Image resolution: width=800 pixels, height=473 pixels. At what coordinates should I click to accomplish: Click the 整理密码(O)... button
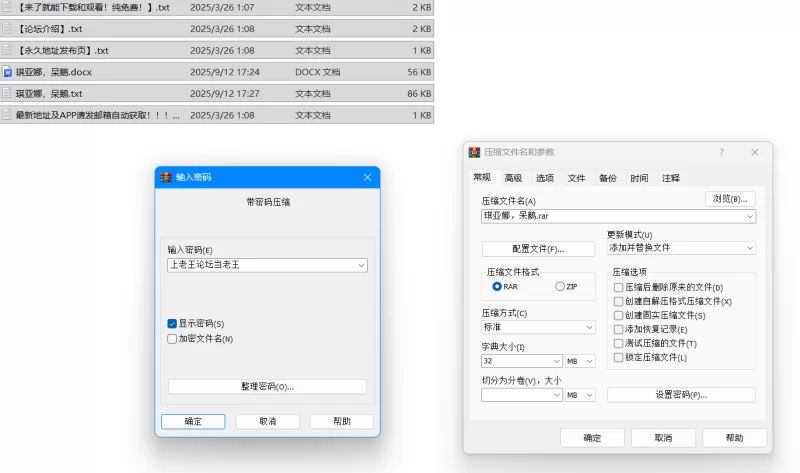pos(267,387)
